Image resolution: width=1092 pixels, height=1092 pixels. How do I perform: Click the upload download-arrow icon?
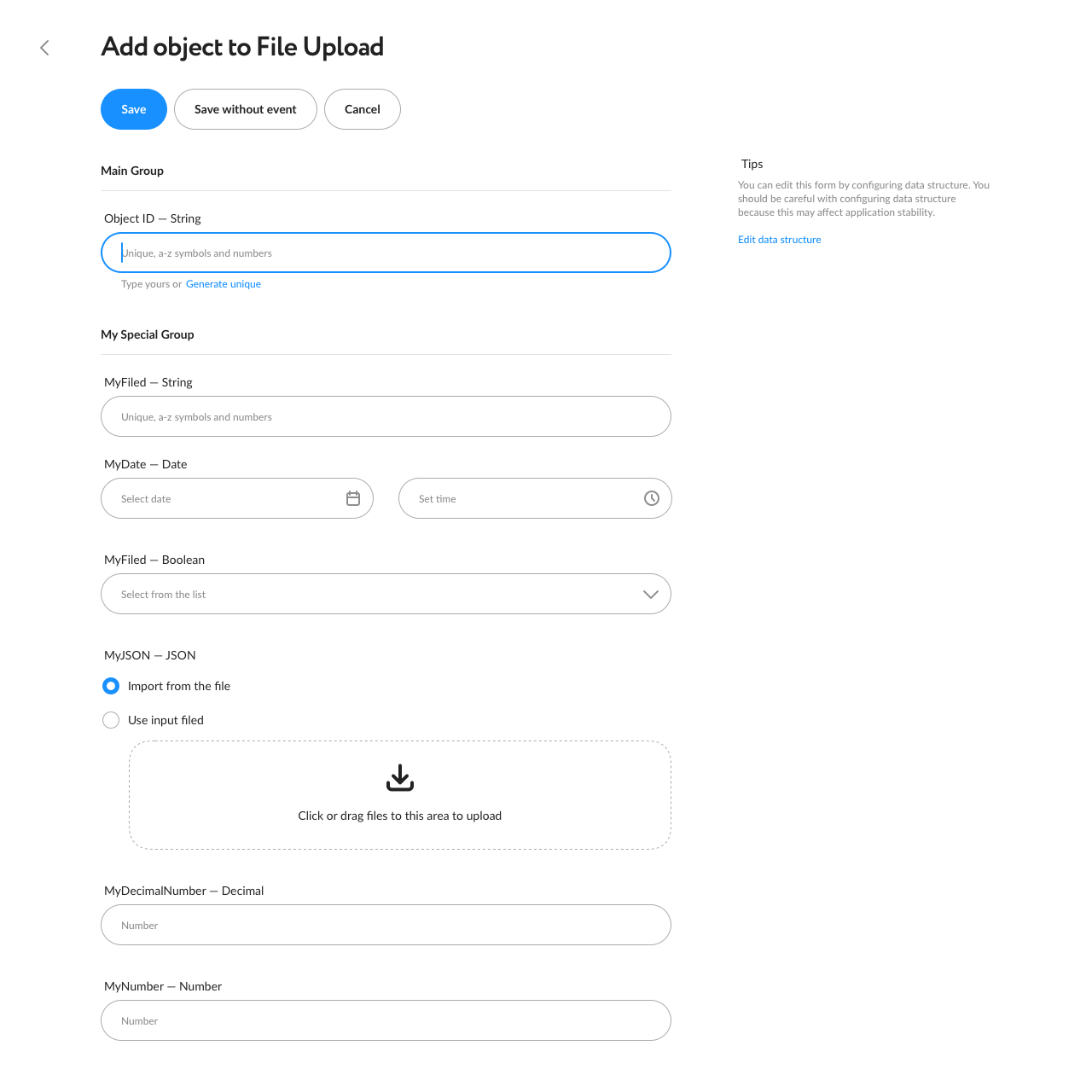tap(400, 777)
